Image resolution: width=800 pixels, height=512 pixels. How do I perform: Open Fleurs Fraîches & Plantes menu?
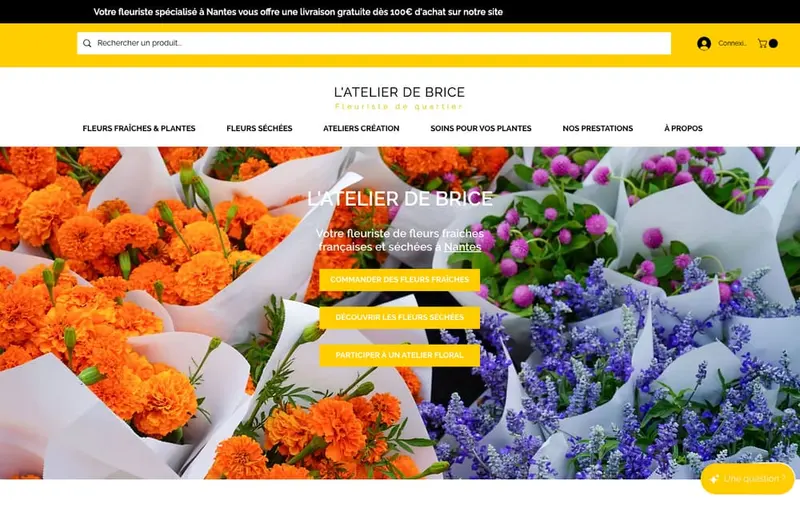(139, 129)
